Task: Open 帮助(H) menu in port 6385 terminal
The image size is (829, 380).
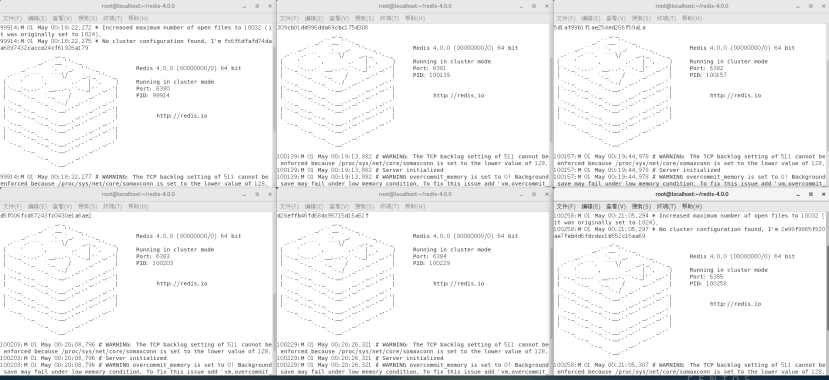Action: pyautogui.click(x=692, y=206)
